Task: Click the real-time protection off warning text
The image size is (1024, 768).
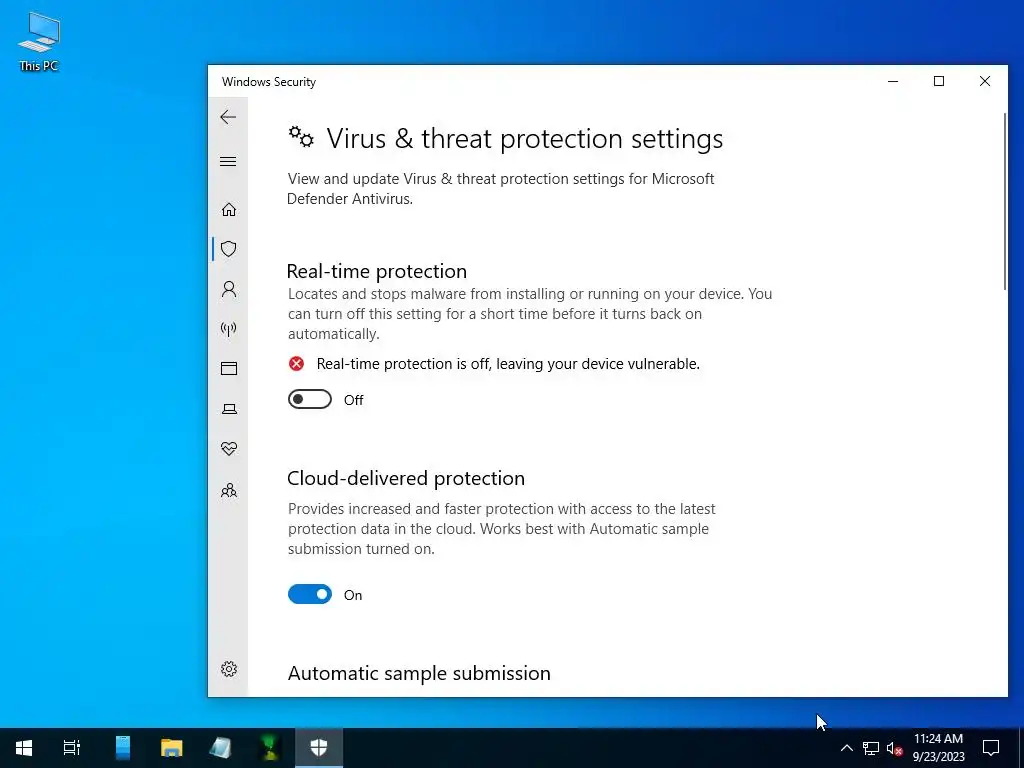Action: (x=508, y=364)
